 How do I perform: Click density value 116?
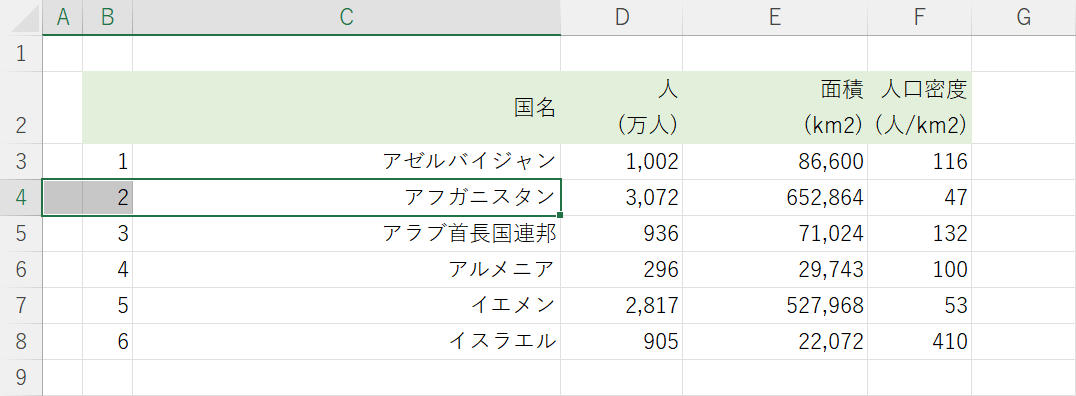(920, 161)
